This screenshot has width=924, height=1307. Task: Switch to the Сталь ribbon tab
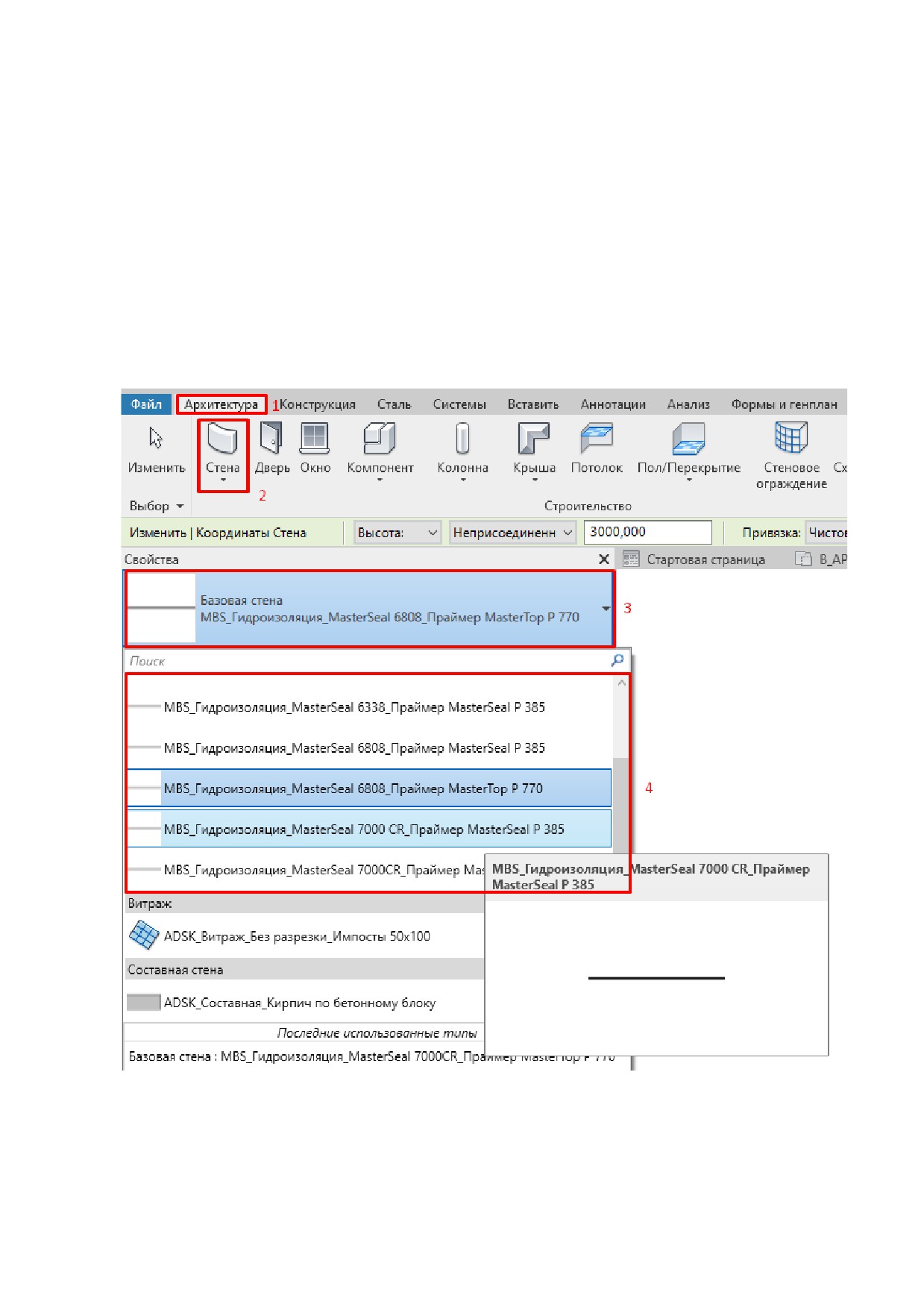pyautogui.click(x=394, y=404)
